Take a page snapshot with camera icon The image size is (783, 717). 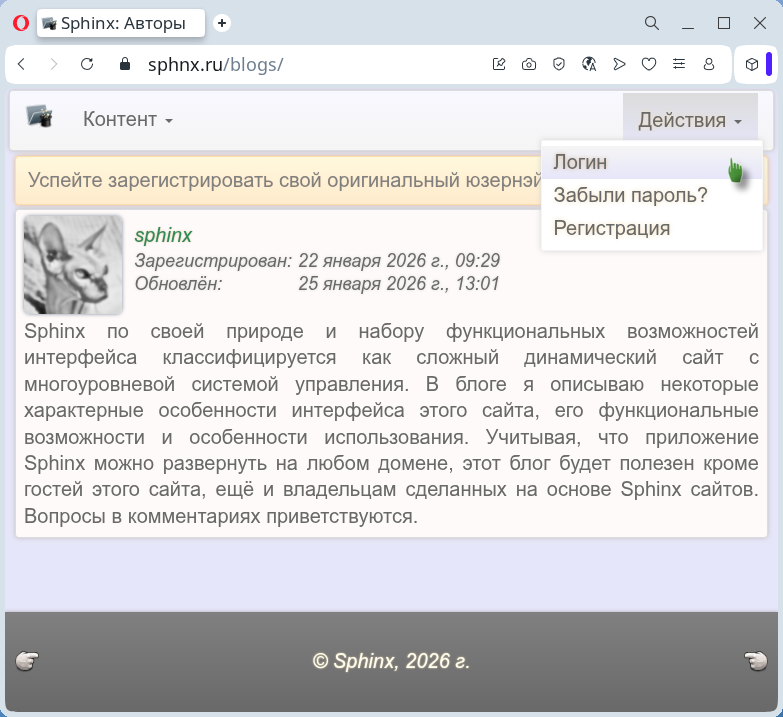529,64
